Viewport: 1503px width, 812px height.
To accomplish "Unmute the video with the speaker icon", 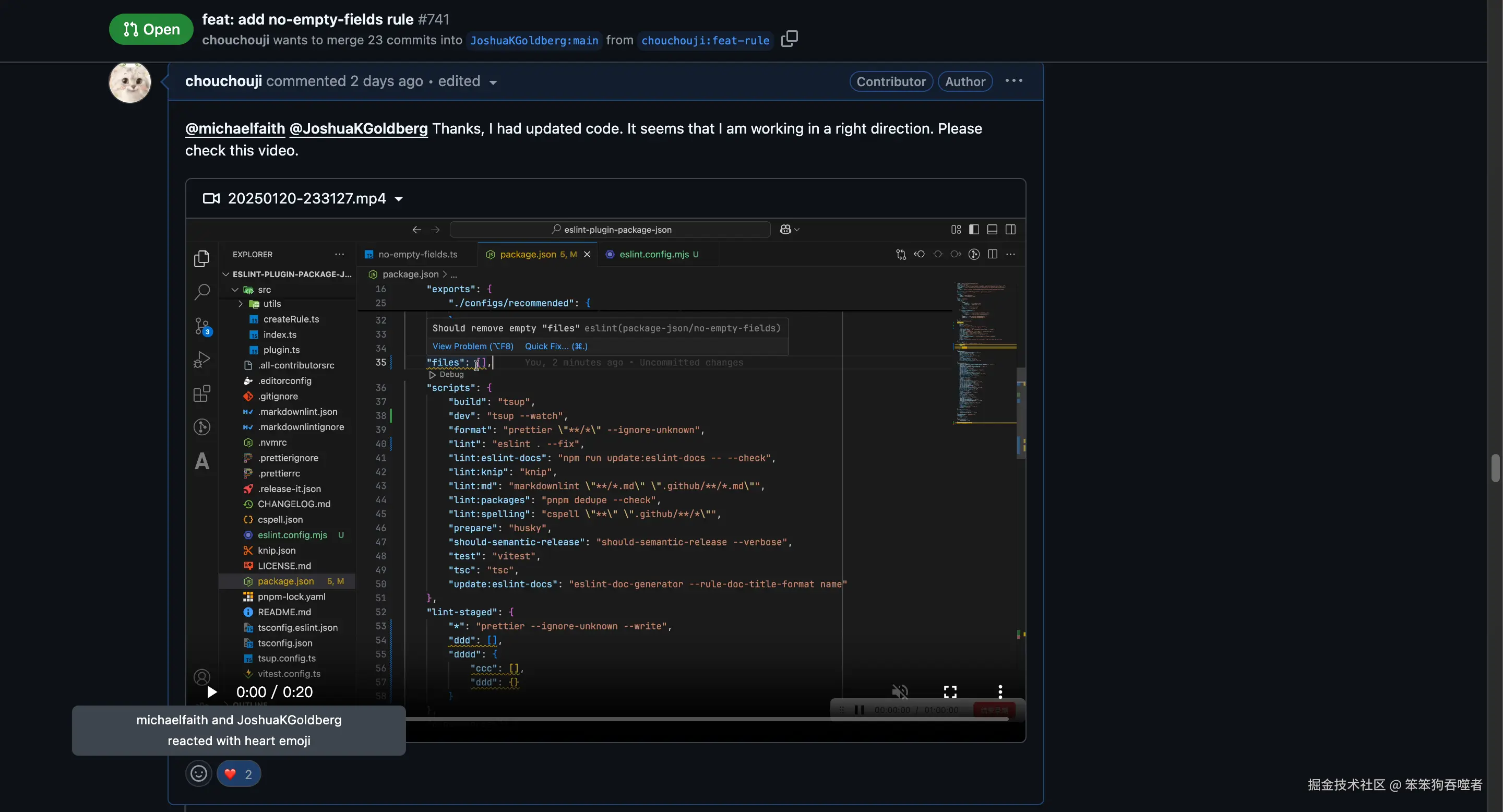I will (900, 692).
